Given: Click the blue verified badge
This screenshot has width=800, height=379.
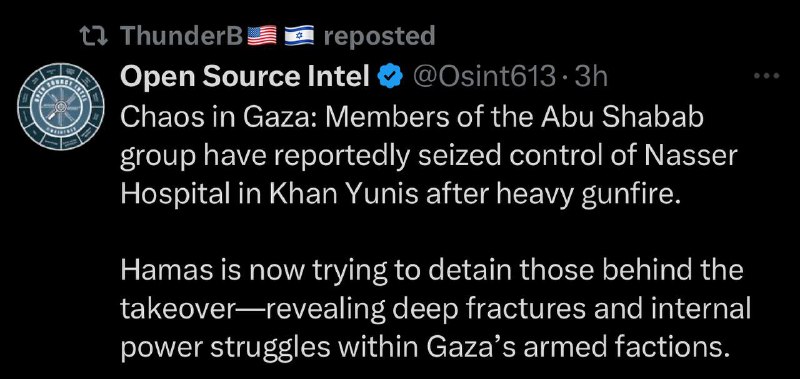Looking at the screenshot, I should click(x=390, y=78).
